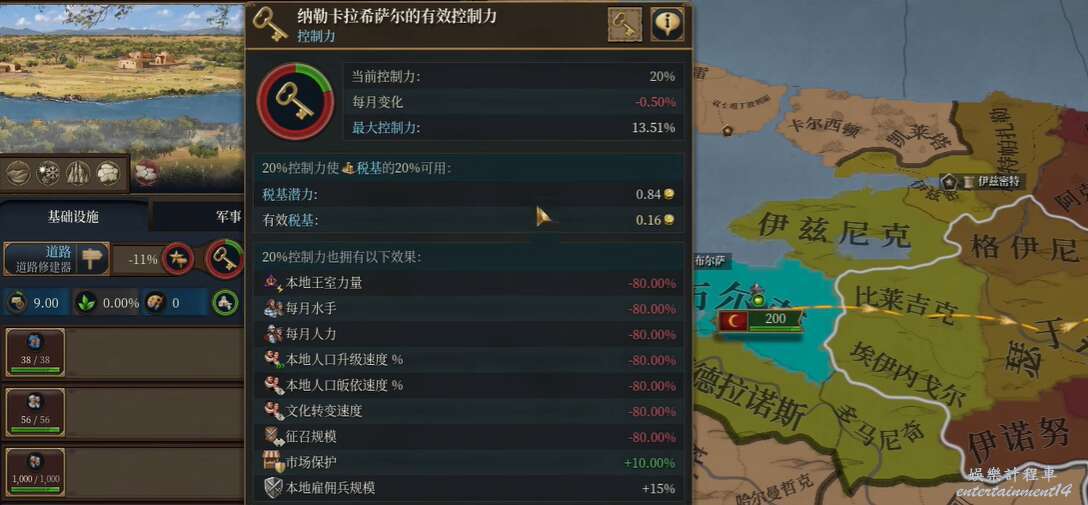Click the forest vegetation icon
Image resolution: width=1088 pixels, height=505 pixels.
click(x=78, y=173)
